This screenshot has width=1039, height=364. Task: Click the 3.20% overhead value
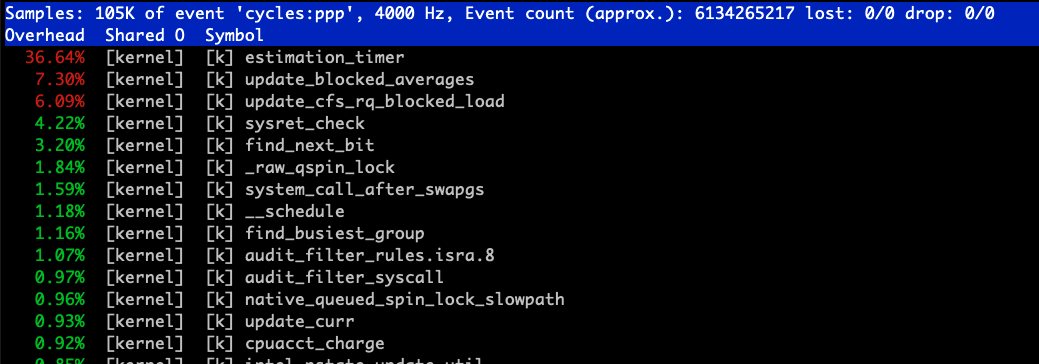click(60, 145)
